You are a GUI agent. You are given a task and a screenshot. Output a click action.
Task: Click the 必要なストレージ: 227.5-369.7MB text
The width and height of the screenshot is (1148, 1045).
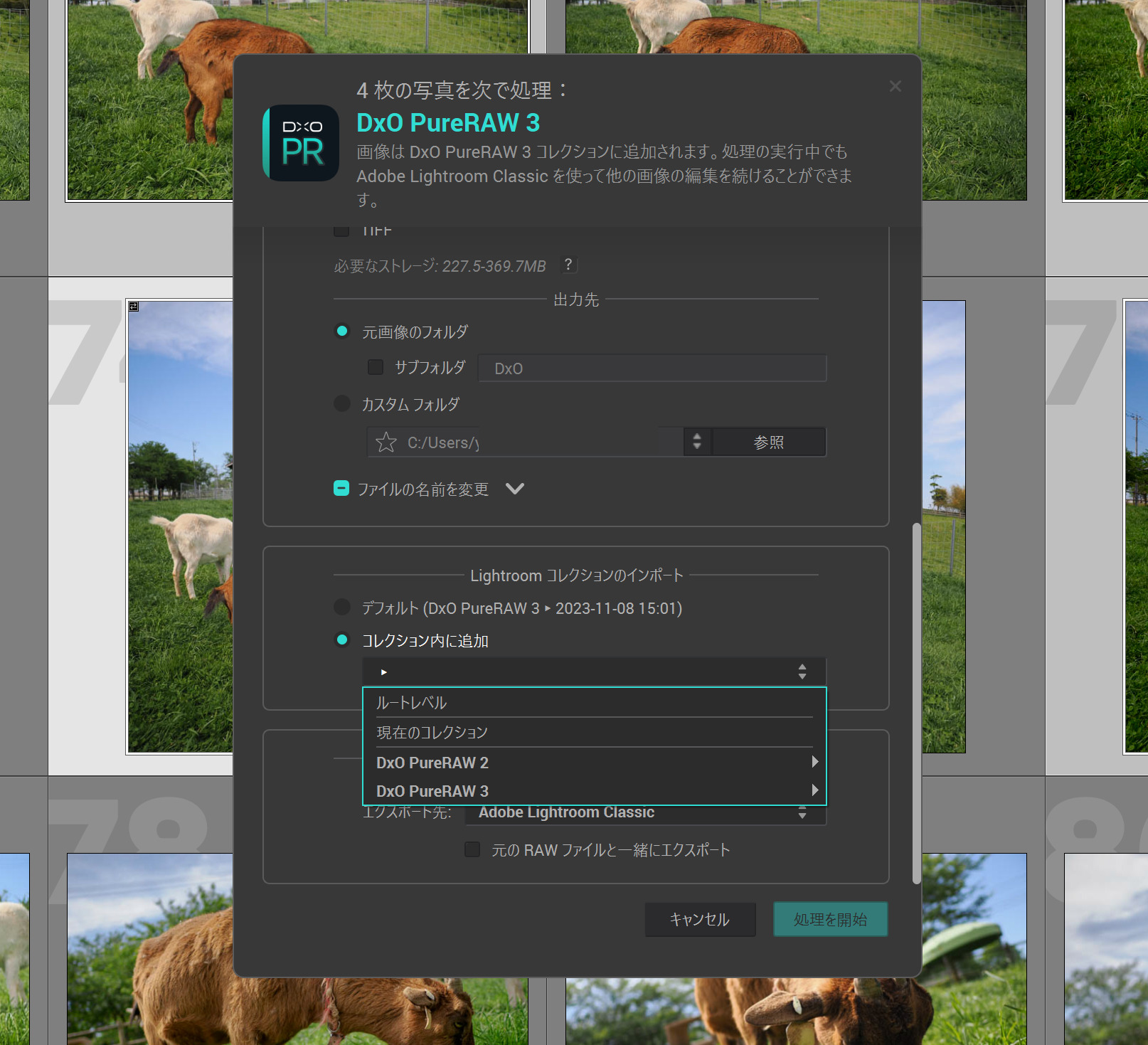tap(440, 266)
